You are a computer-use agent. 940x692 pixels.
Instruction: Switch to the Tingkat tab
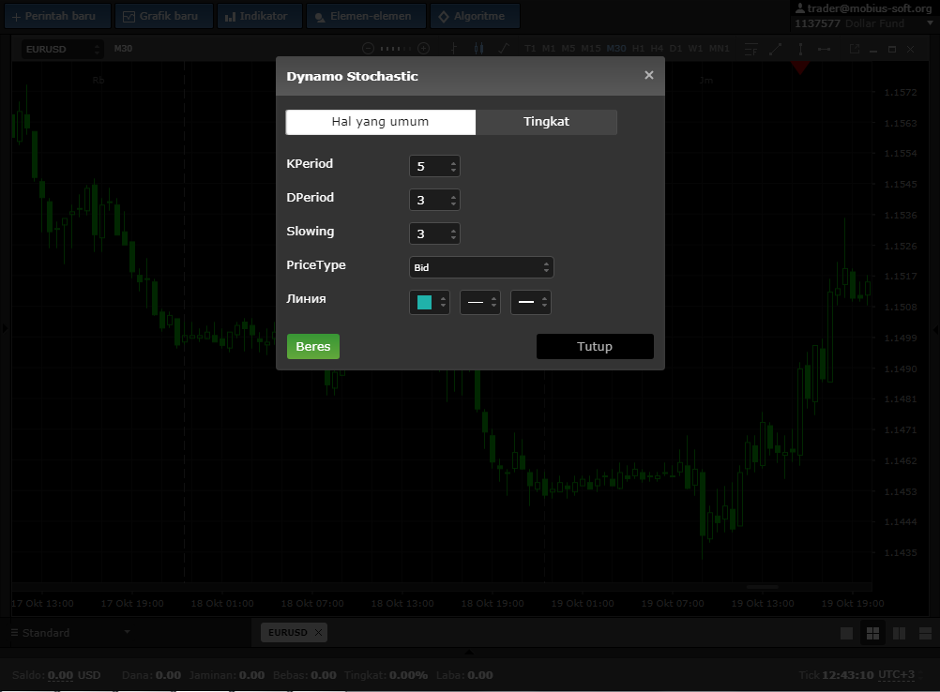[x=546, y=122]
